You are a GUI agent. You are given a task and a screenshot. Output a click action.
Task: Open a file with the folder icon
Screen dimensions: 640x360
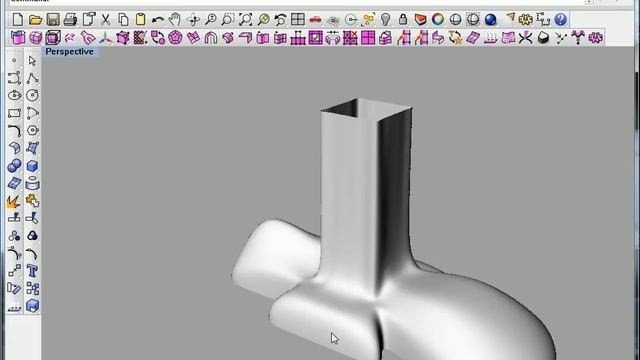tap(36, 19)
